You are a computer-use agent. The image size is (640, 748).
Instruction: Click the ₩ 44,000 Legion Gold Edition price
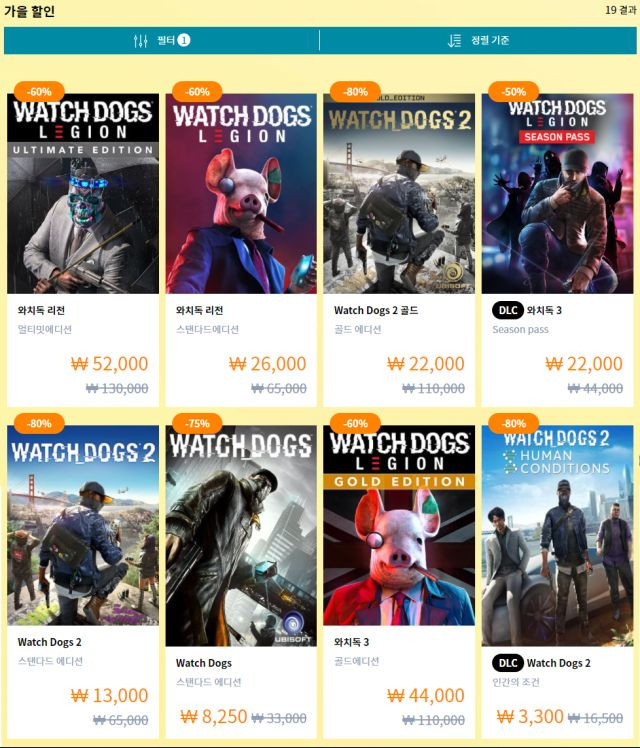pyautogui.click(x=425, y=696)
